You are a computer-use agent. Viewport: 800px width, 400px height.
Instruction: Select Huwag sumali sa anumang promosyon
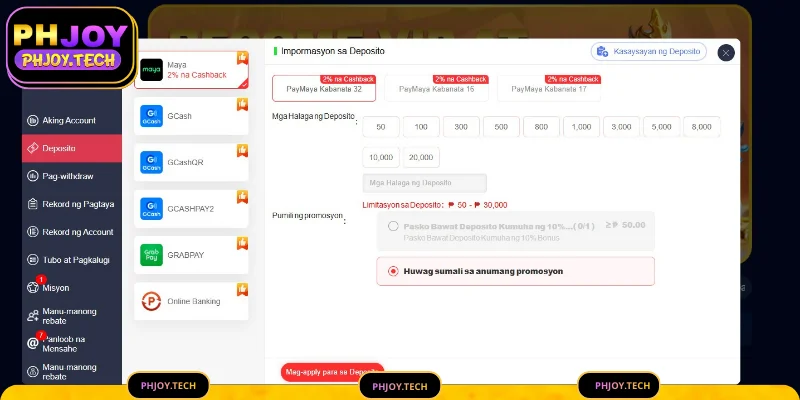515,271
